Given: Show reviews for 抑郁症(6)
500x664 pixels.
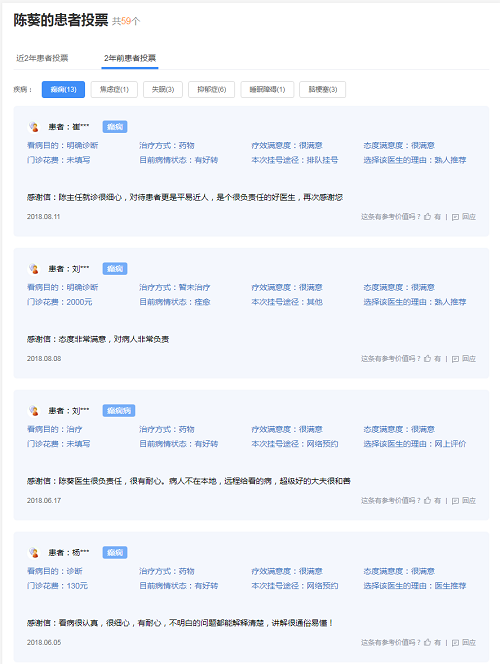Looking at the screenshot, I should click(211, 89).
